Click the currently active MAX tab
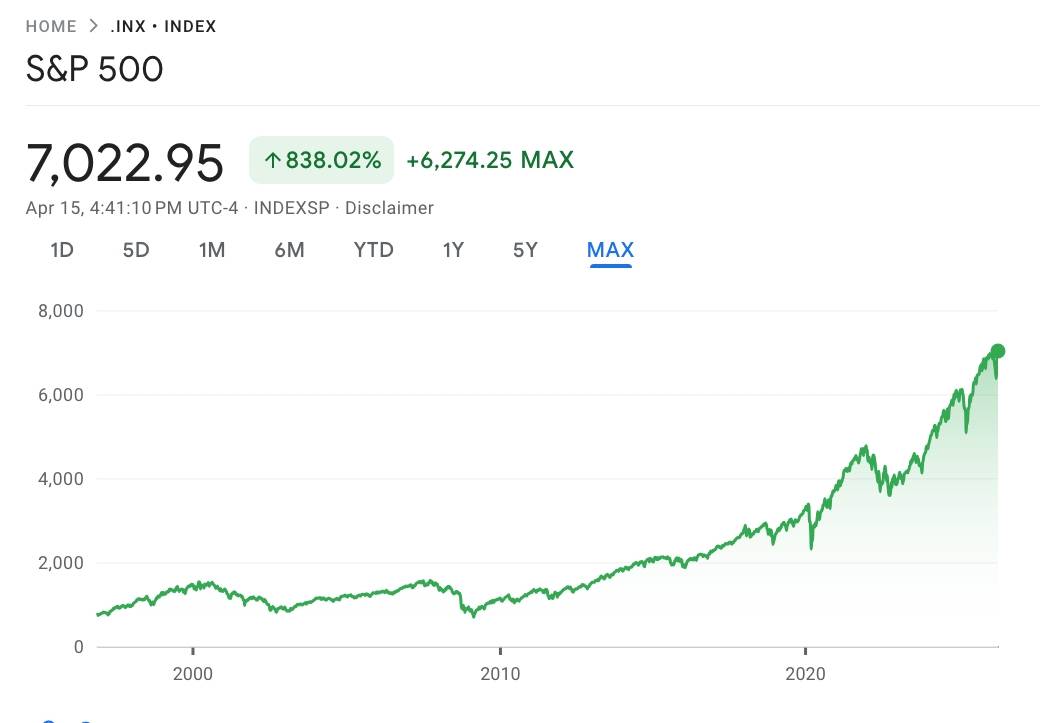The height and width of the screenshot is (723, 1040). (610, 250)
